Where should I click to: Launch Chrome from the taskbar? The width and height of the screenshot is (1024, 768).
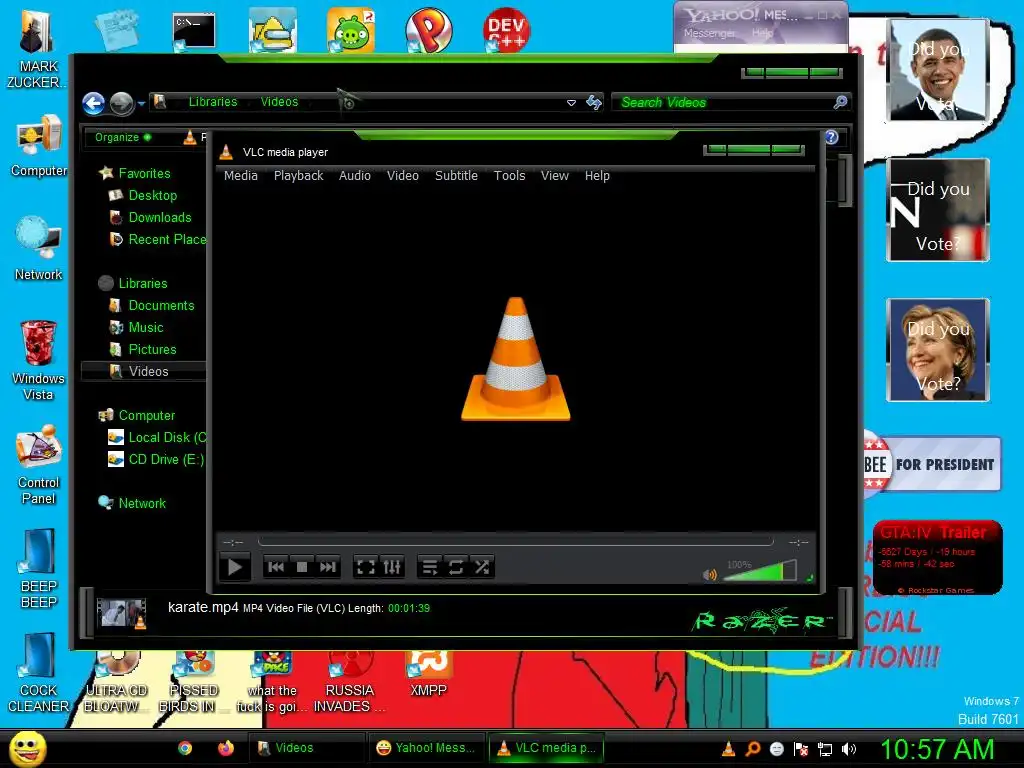(185, 748)
